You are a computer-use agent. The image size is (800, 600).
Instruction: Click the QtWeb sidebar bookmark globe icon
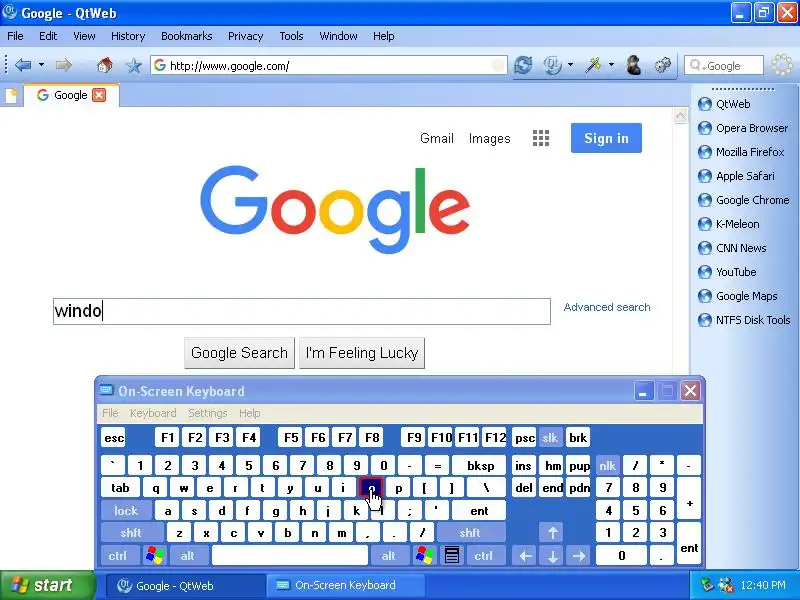[705, 104]
